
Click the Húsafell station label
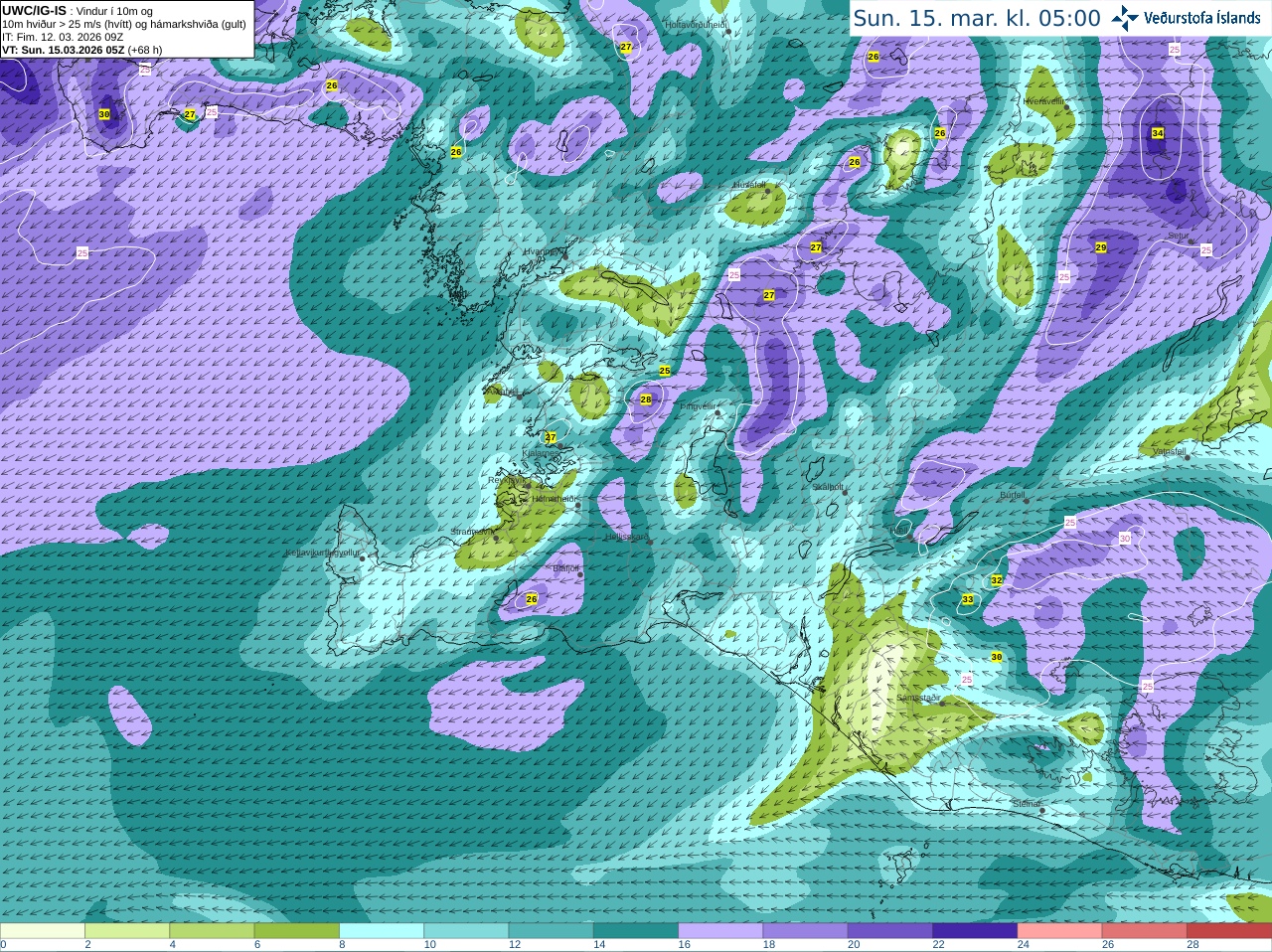pyautogui.click(x=749, y=185)
